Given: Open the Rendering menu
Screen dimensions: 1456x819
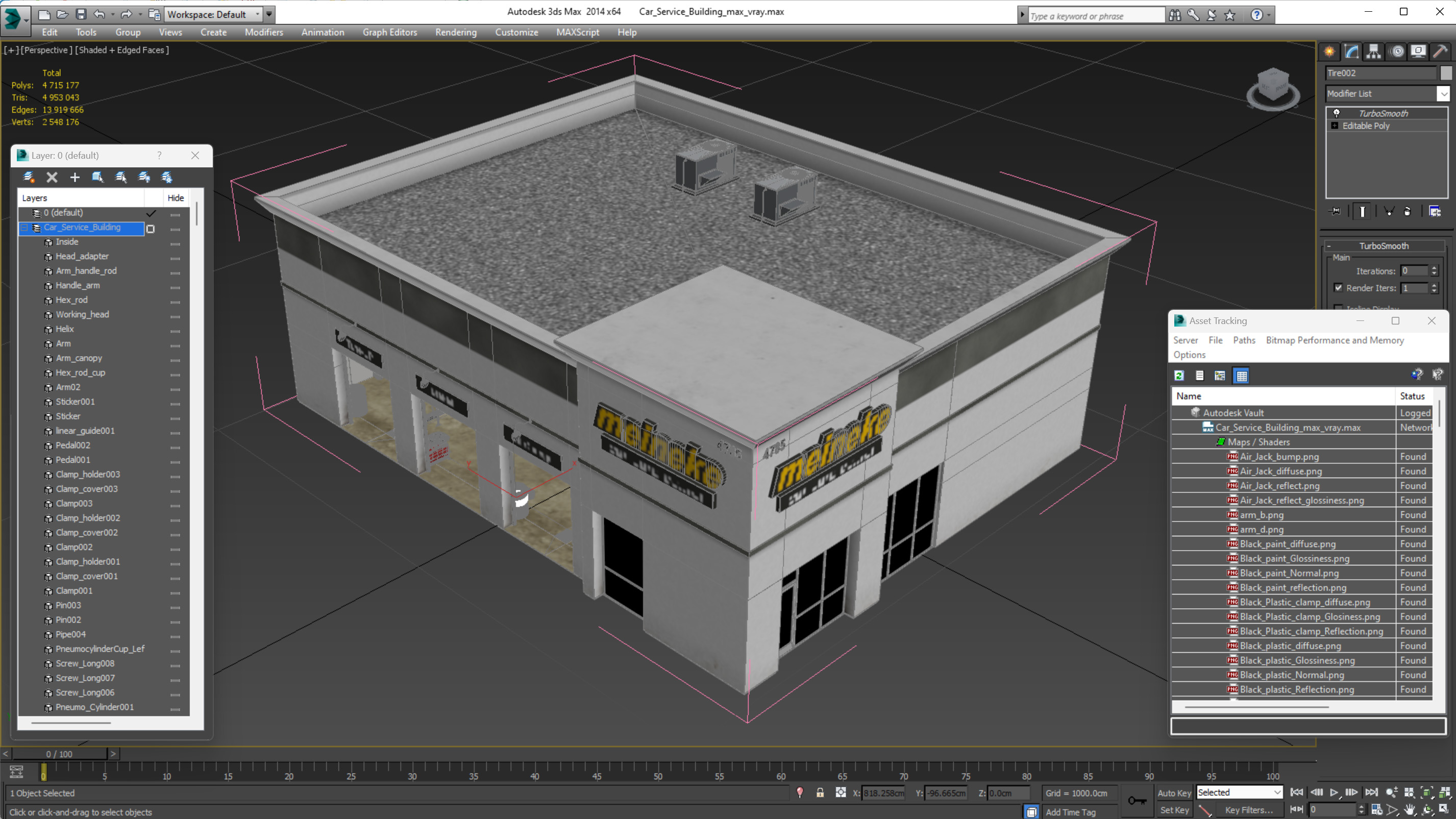Looking at the screenshot, I should 456,32.
